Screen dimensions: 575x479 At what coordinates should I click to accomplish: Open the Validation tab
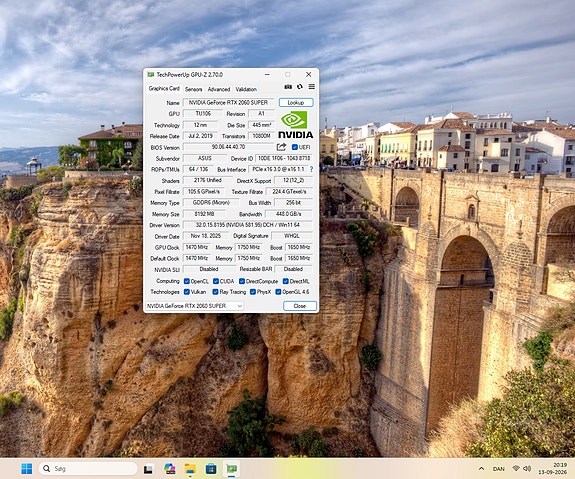[x=246, y=89]
